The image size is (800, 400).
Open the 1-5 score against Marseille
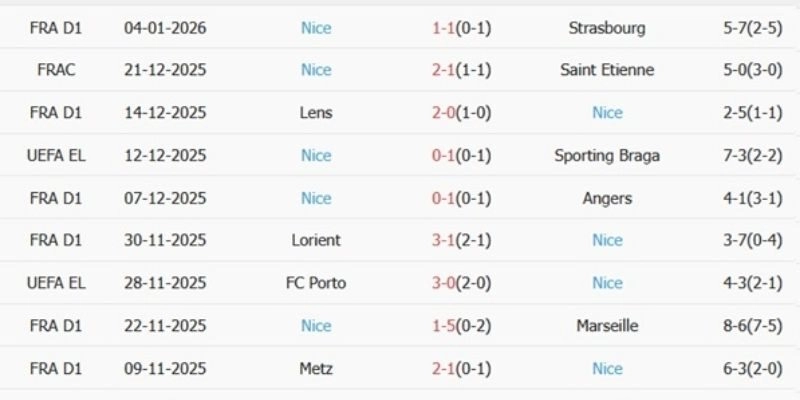tap(443, 326)
